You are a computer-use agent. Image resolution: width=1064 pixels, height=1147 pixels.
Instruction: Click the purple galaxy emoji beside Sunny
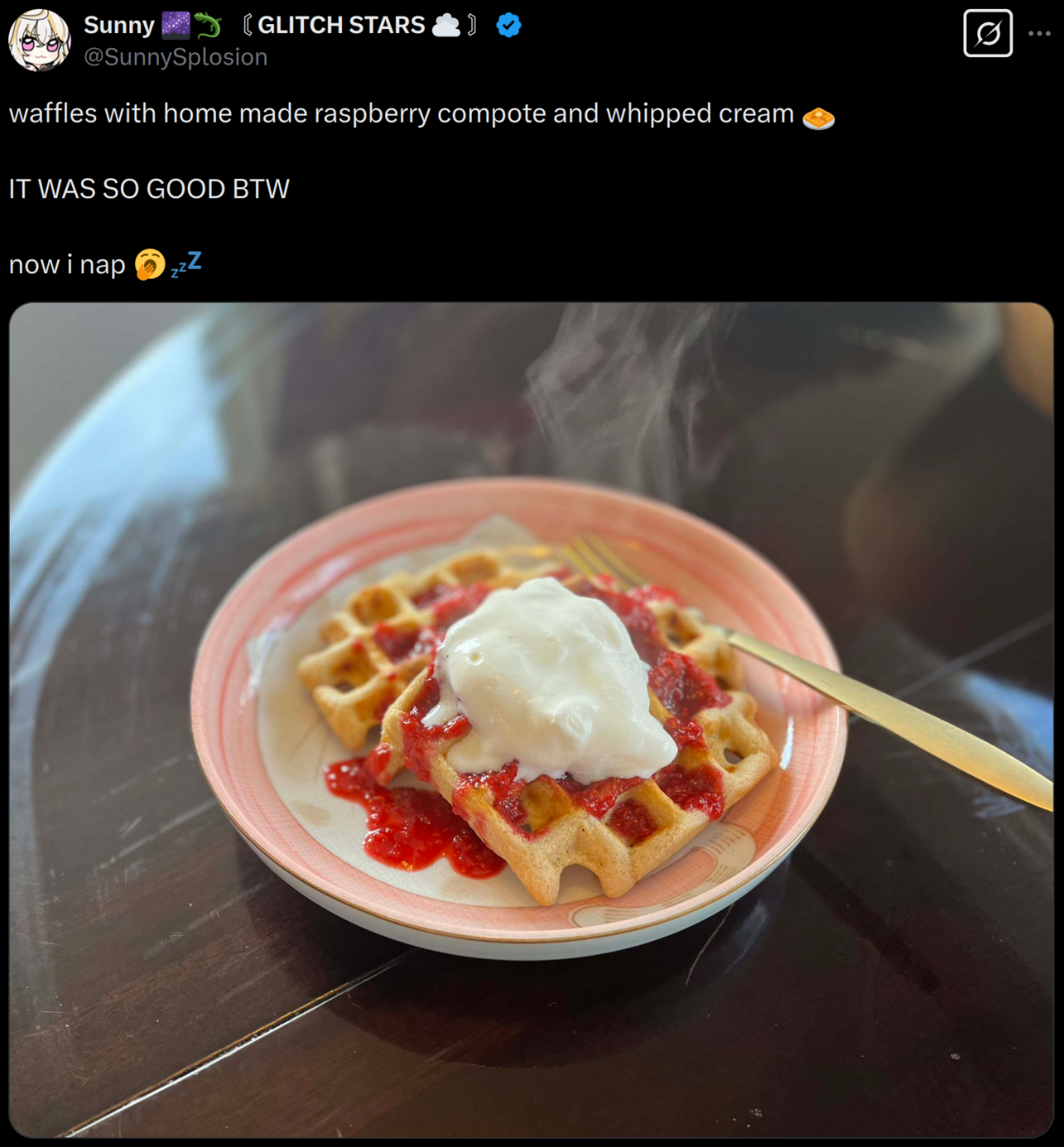coord(175,25)
